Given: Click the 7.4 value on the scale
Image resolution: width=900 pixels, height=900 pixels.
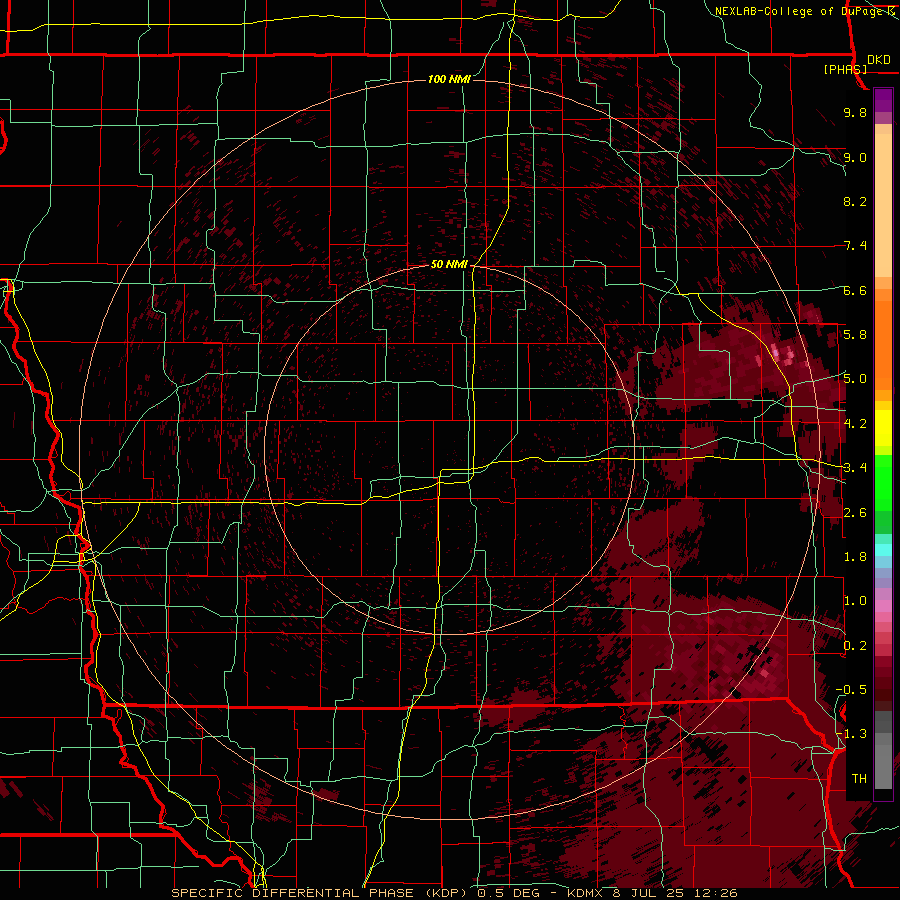Looking at the screenshot, I should [x=855, y=246].
